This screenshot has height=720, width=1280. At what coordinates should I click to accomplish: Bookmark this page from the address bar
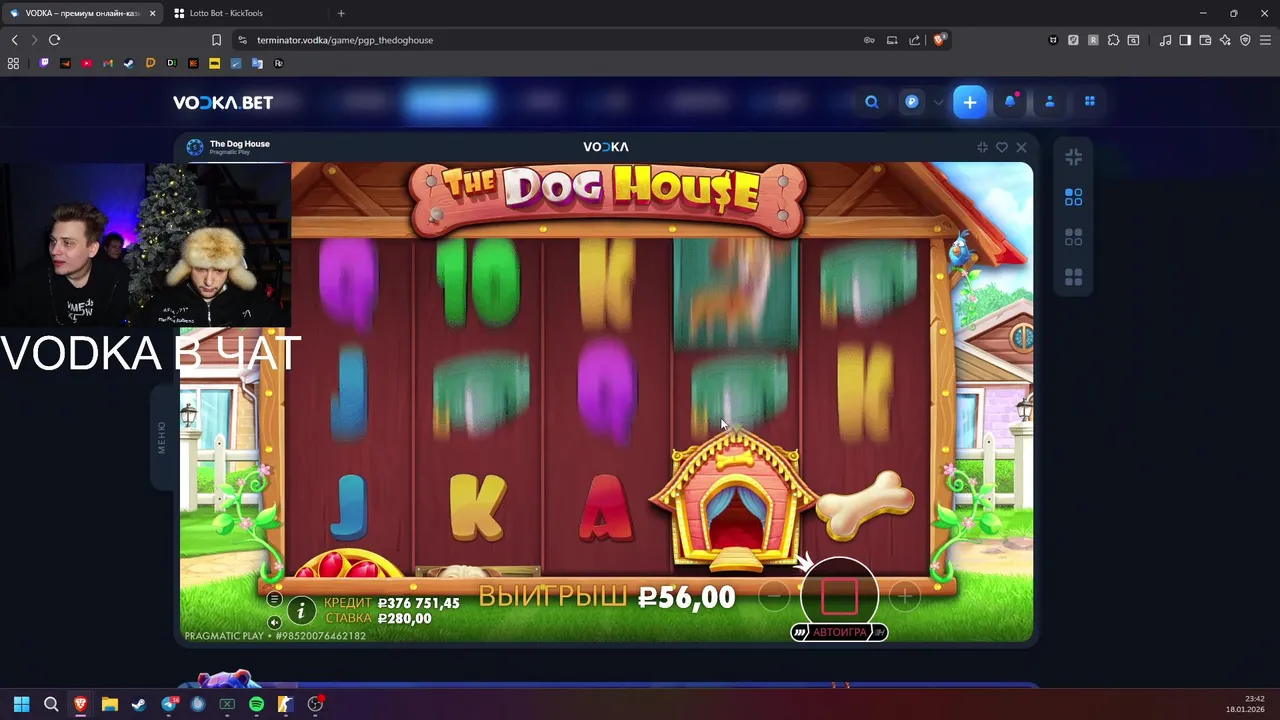pos(216,40)
